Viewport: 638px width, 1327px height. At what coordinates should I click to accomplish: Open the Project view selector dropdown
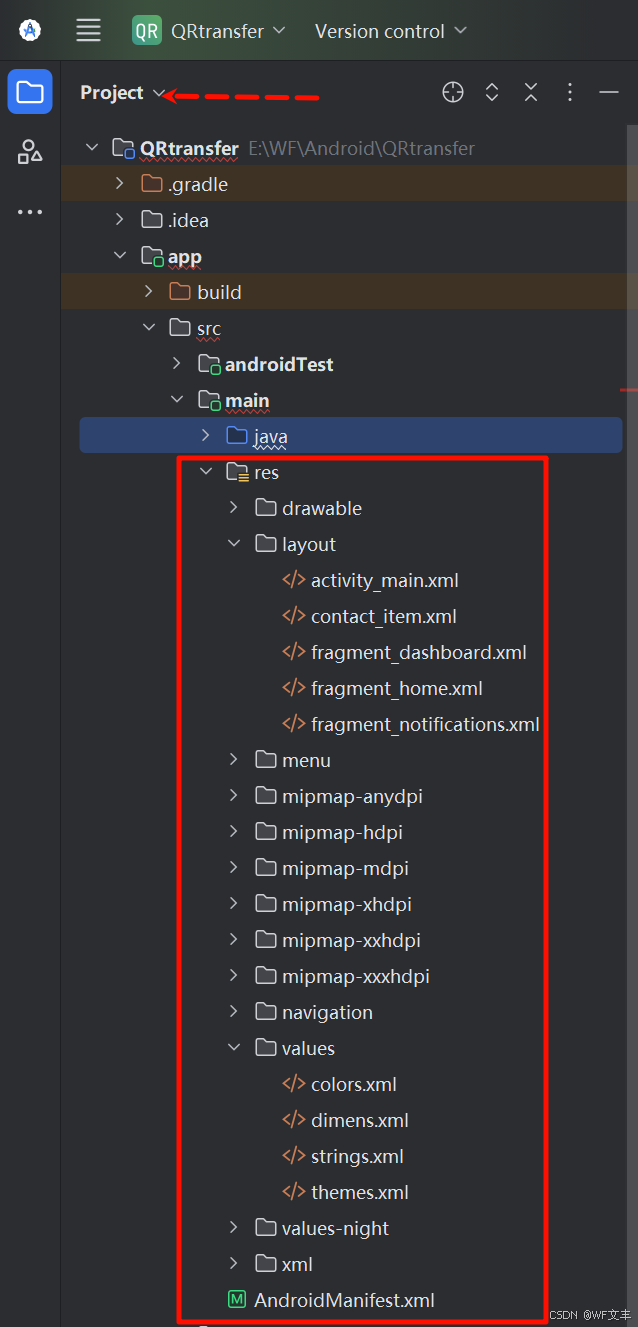123,92
